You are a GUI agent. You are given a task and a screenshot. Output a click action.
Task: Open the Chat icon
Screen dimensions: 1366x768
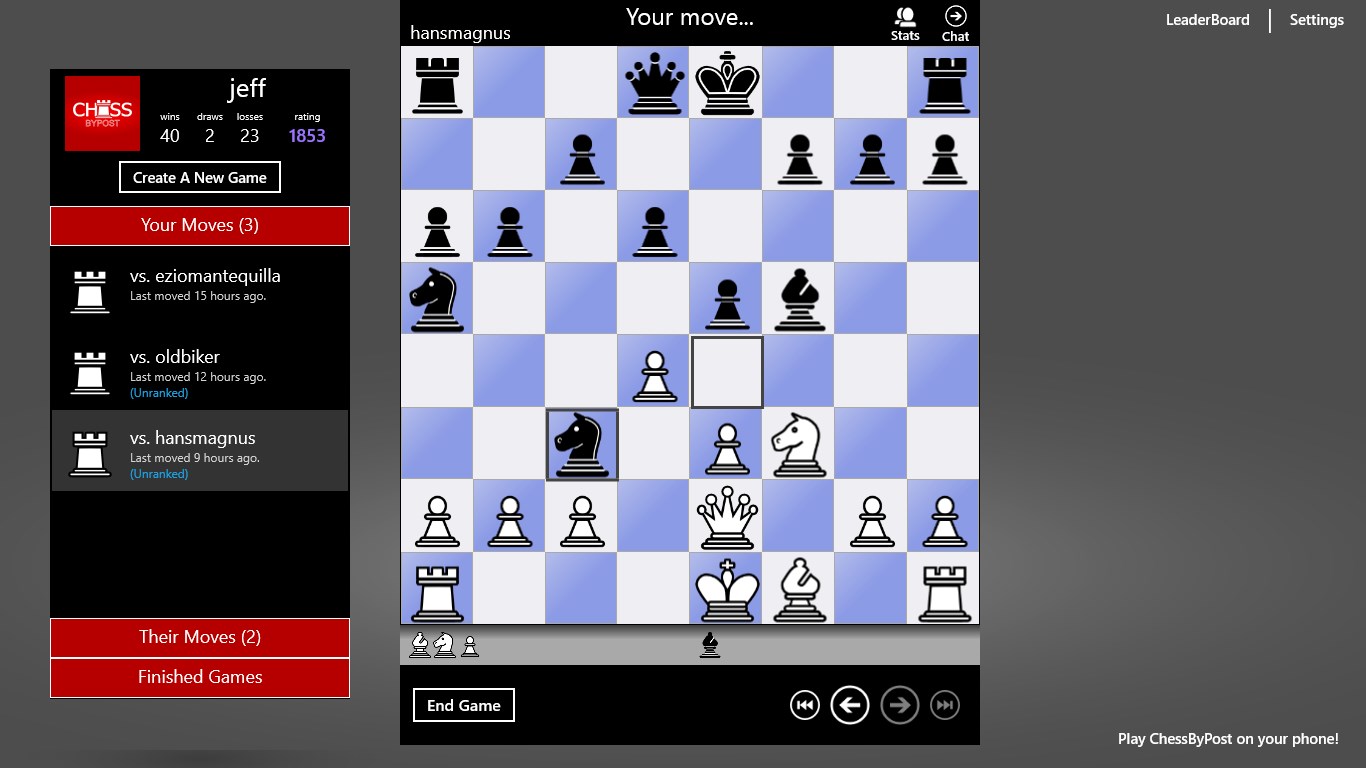(x=955, y=24)
